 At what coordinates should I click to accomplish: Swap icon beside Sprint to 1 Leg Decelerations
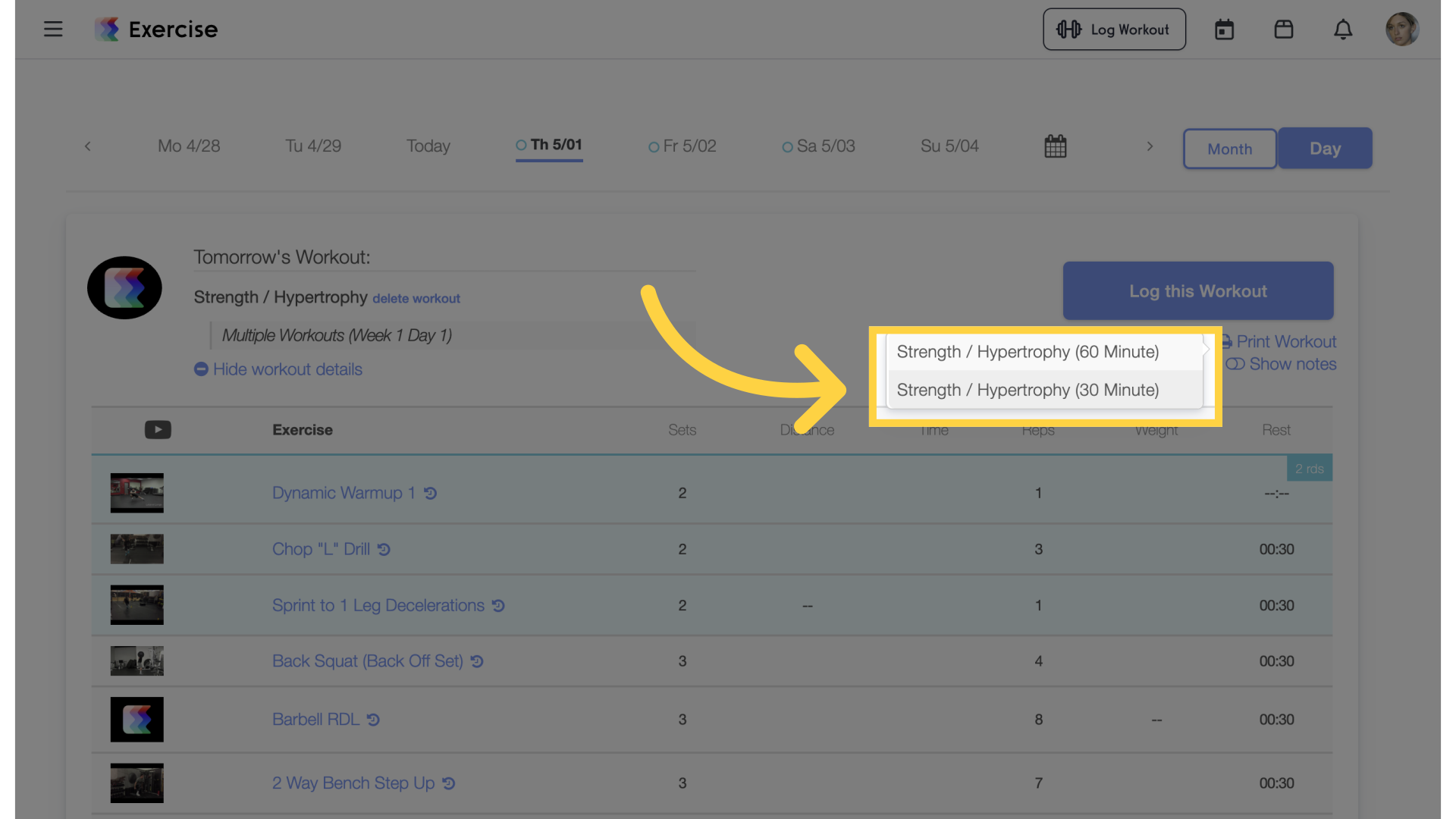[498, 606]
